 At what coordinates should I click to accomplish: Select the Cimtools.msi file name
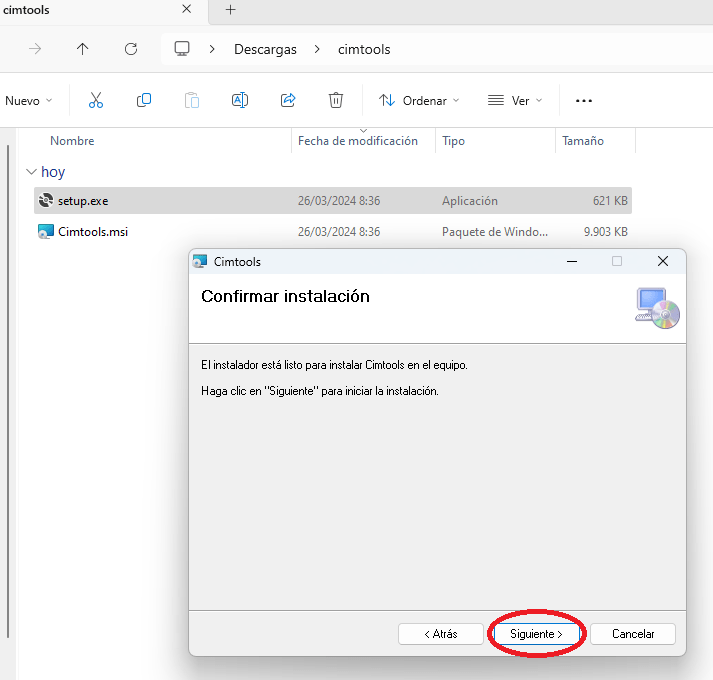tap(93, 232)
